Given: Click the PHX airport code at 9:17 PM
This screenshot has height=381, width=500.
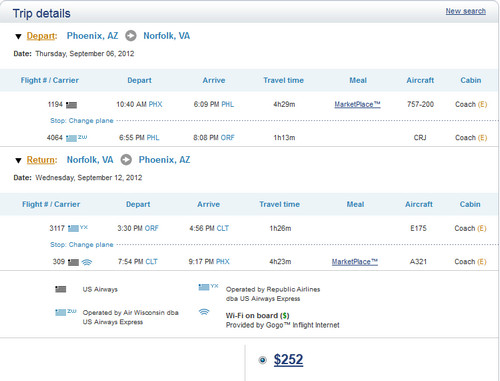Looking at the screenshot, I should point(223,262).
